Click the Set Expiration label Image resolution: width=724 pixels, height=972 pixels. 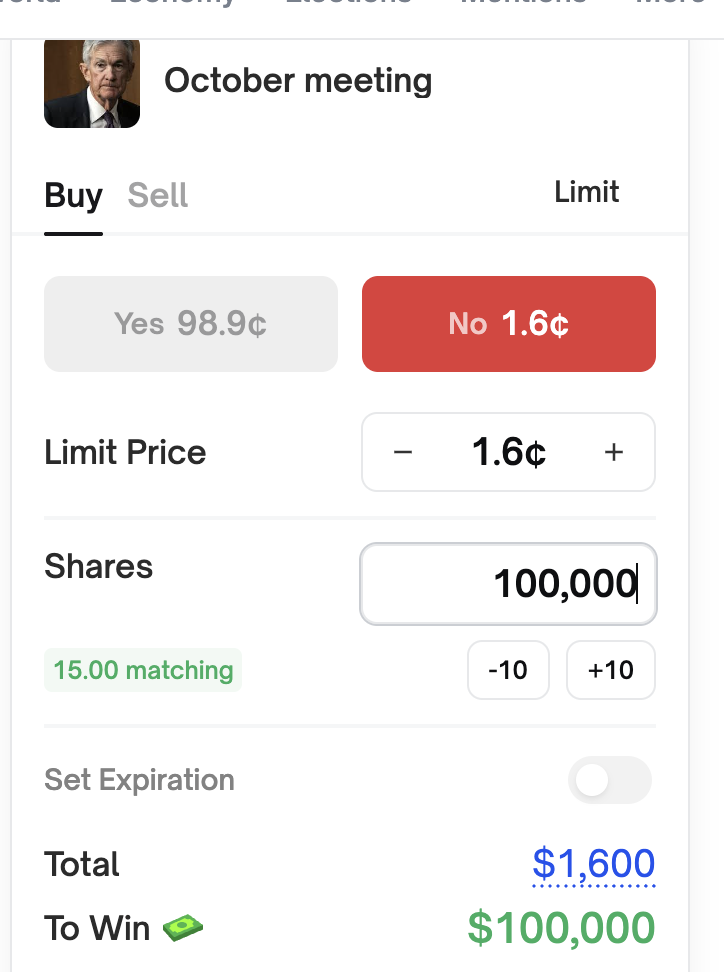click(x=139, y=780)
